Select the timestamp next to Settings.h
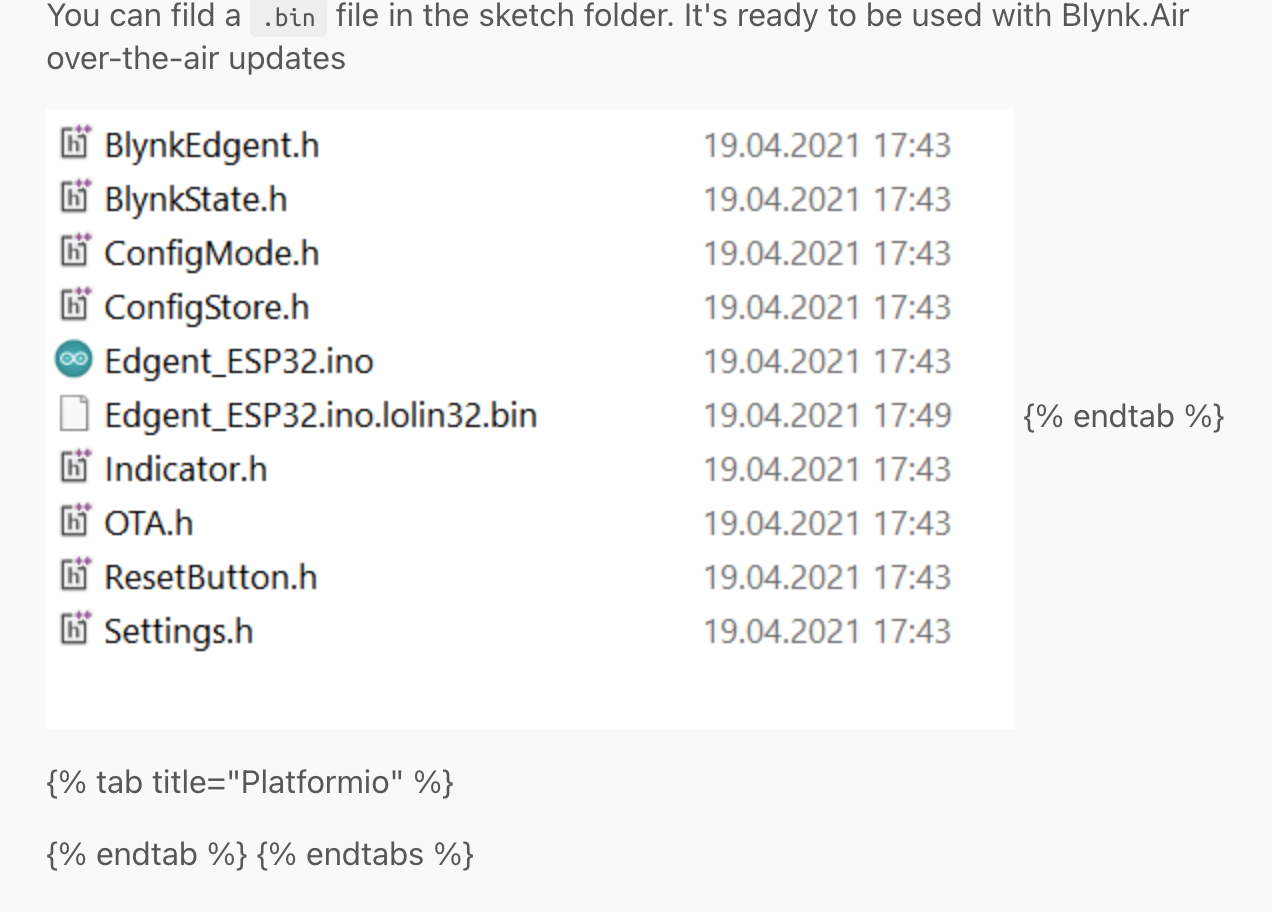Screen dimensions: 1272x912 (x=827, y=630)
